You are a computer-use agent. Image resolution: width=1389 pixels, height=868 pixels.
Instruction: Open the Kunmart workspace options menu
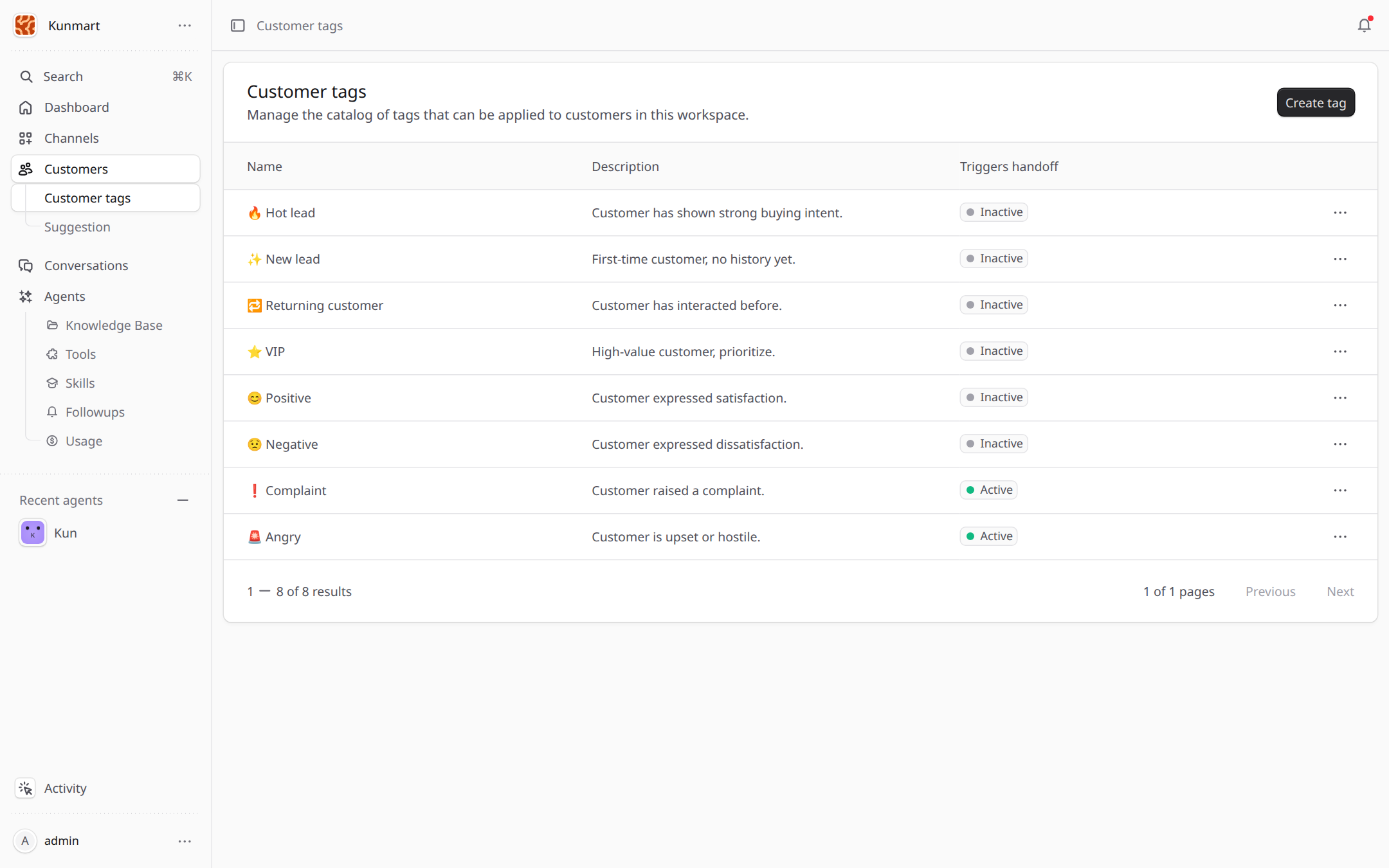tap(185, 26)
